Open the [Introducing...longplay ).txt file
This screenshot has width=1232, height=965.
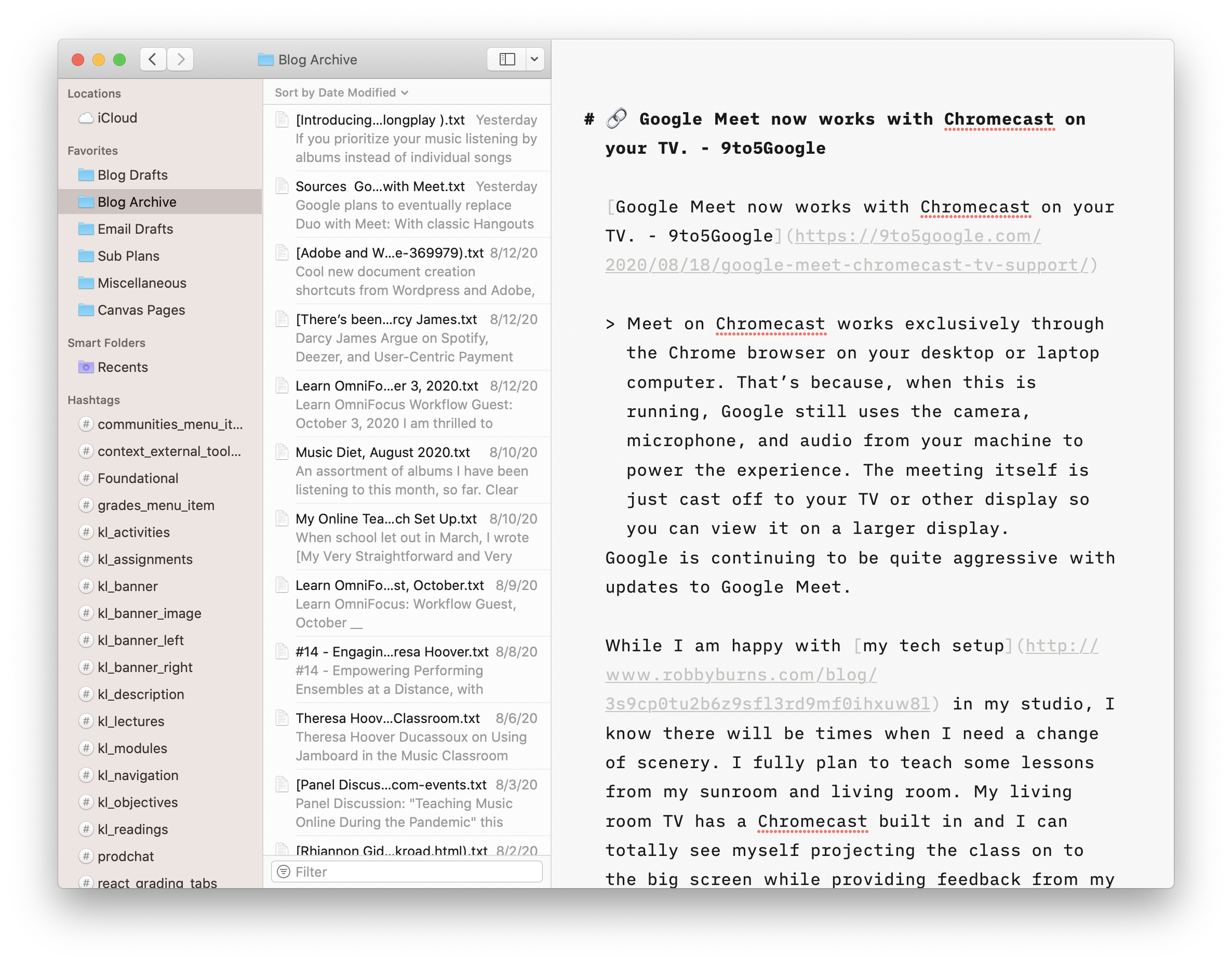pyautogui.click(x=407, y=139)
